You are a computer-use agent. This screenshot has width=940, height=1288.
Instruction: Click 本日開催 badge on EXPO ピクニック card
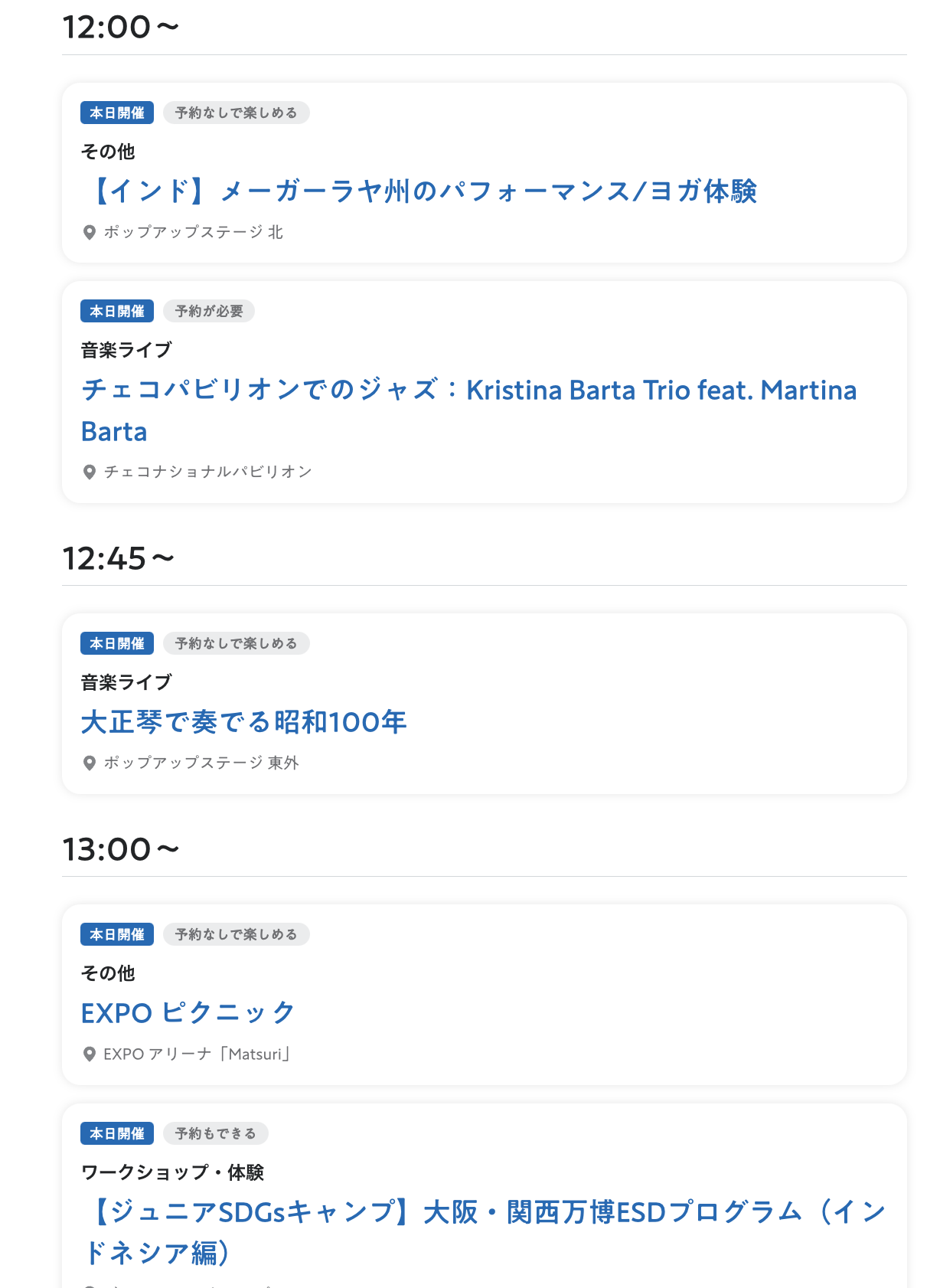pos(117,934)
